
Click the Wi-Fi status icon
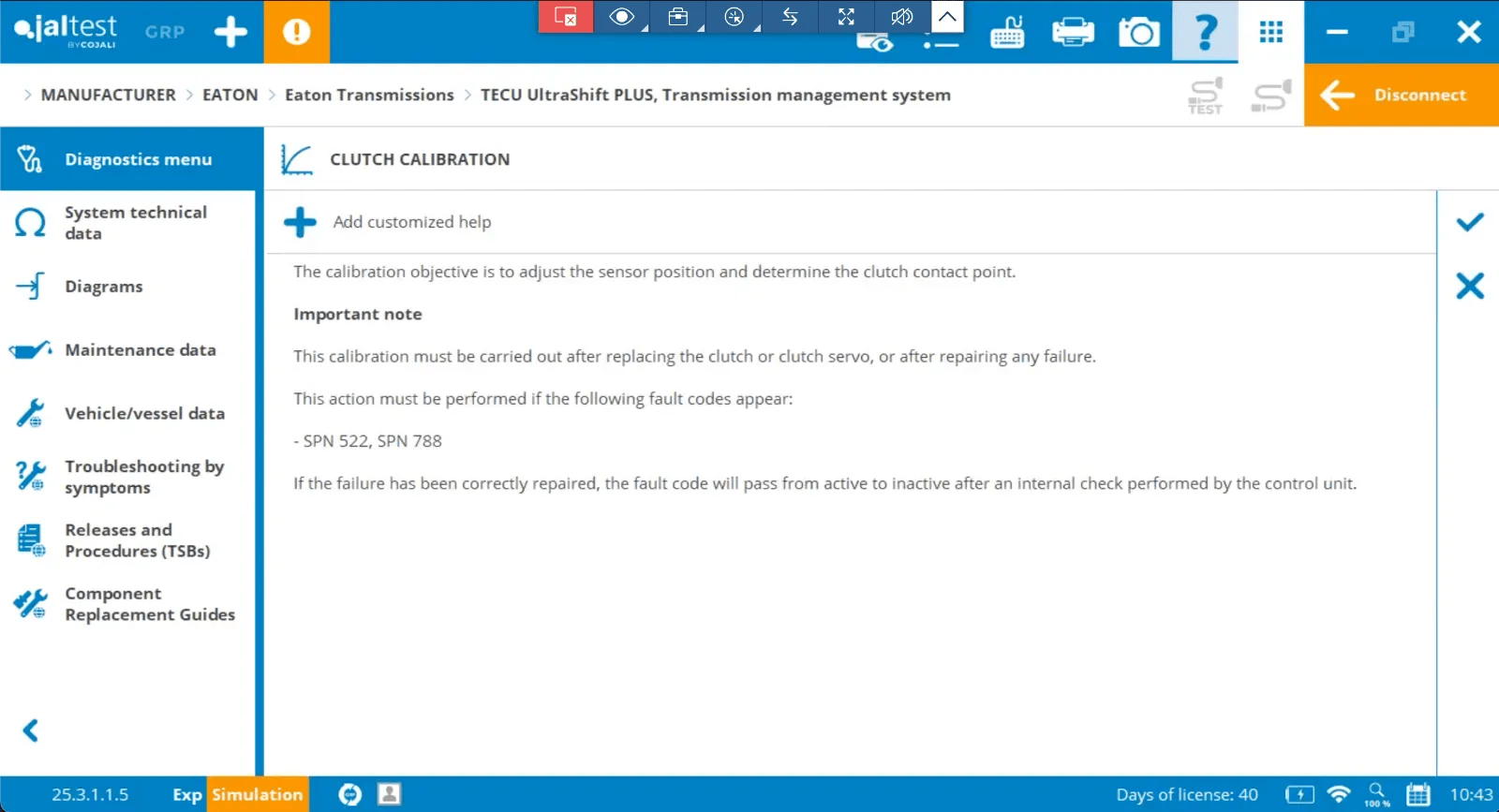click(x=1339, y=794)
